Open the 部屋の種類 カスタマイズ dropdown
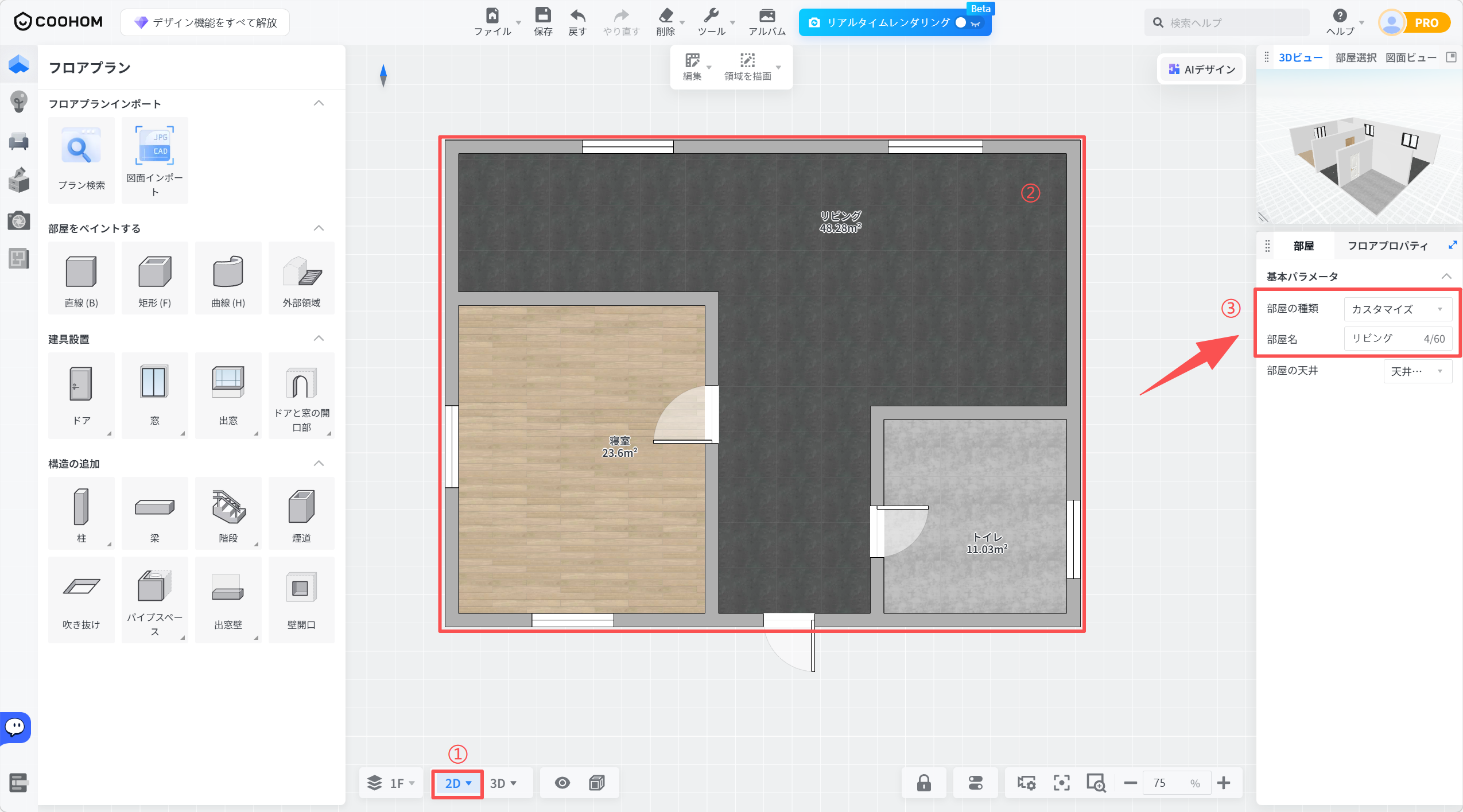 coord(1398,309)
